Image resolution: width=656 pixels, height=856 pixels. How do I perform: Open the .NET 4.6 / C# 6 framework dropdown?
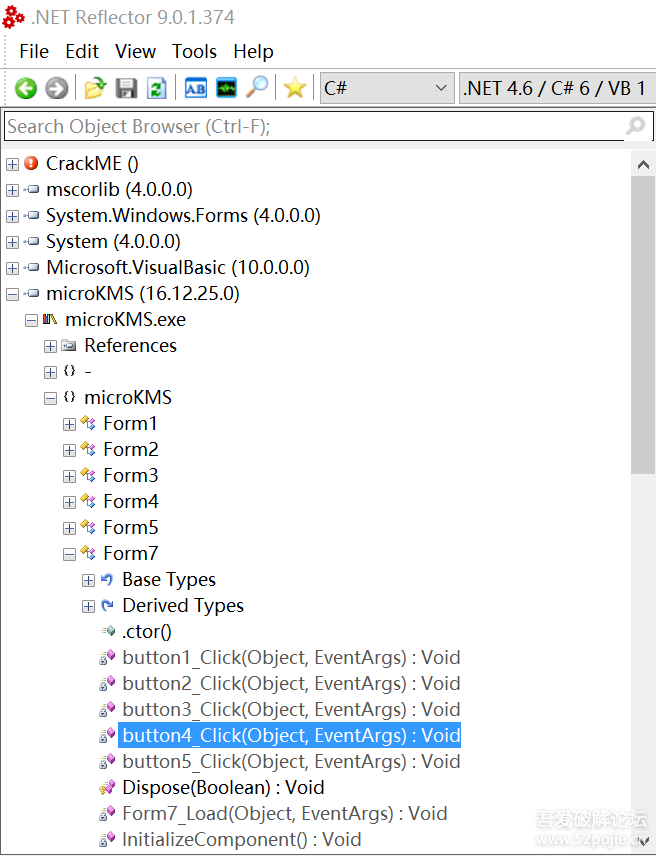pos(557,88)
